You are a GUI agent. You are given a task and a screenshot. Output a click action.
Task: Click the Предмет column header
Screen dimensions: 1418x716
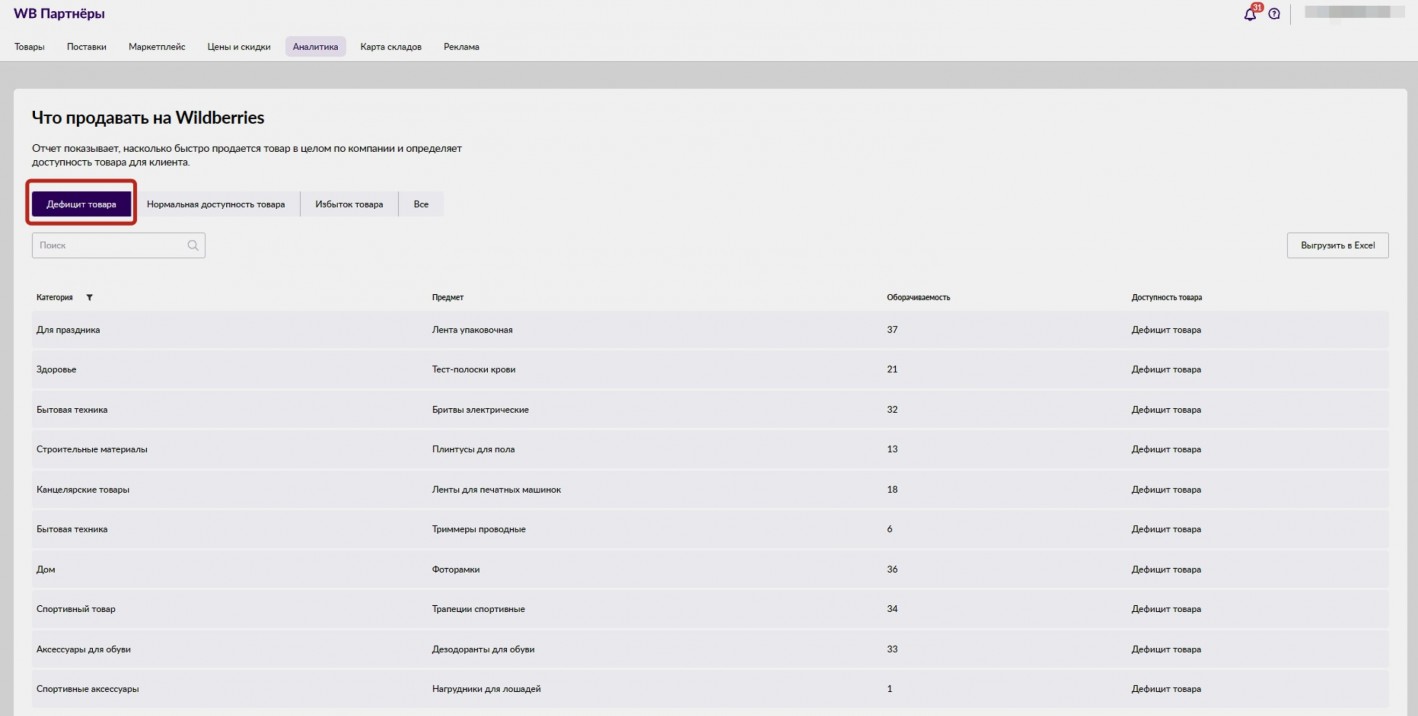tap(448, 298)
